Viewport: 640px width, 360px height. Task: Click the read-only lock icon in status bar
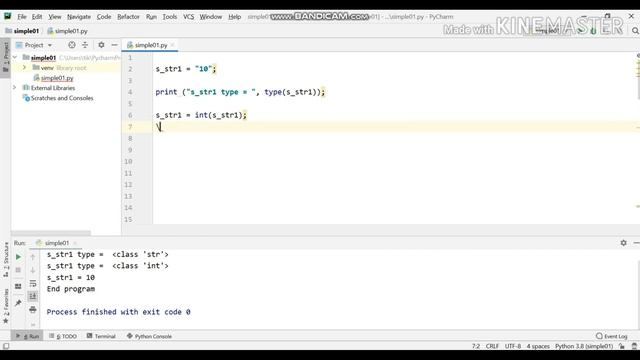pos(621,346)
